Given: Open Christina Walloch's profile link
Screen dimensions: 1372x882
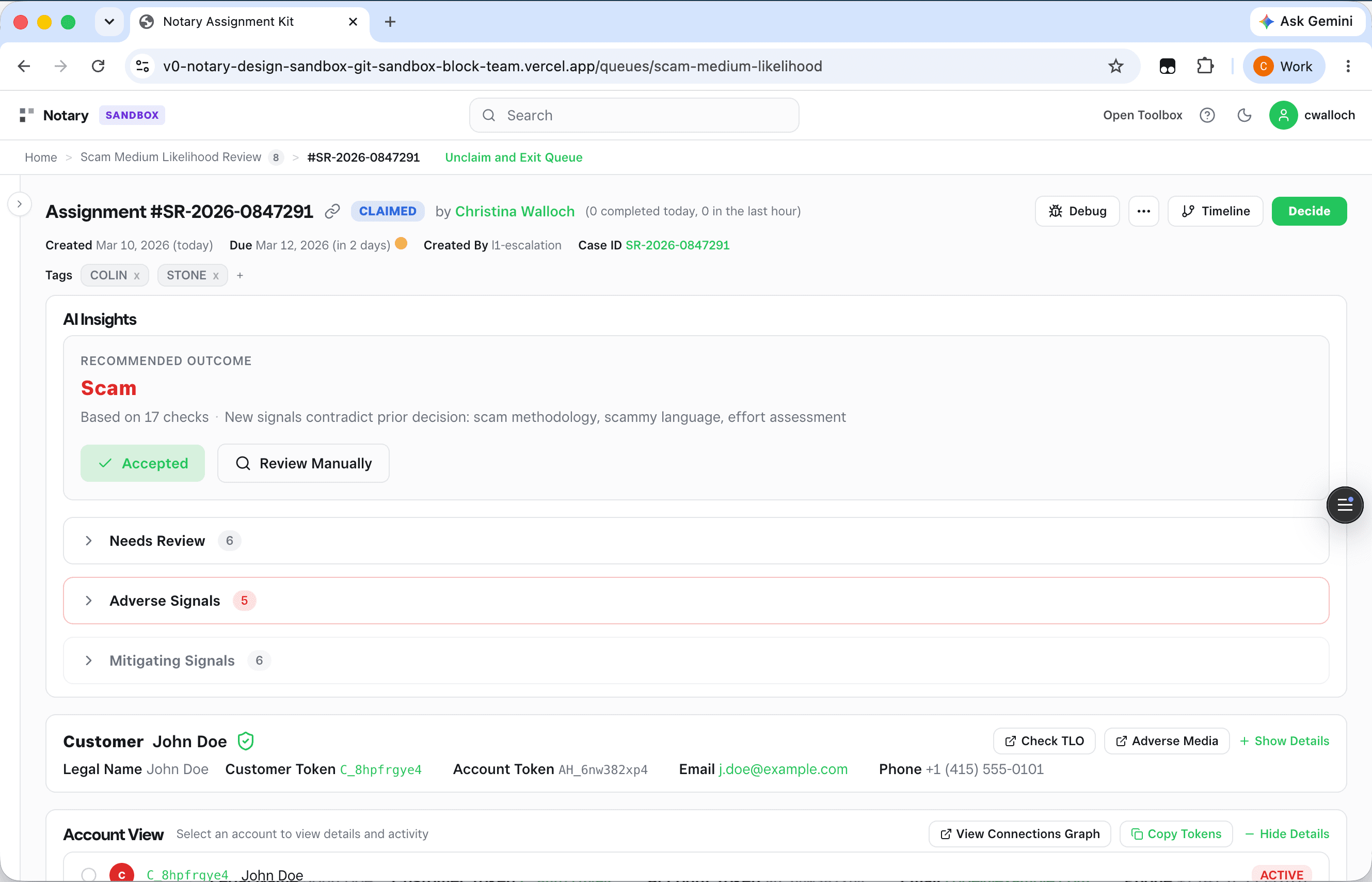Looking at the screenshot, I should [x=515, y=211].
